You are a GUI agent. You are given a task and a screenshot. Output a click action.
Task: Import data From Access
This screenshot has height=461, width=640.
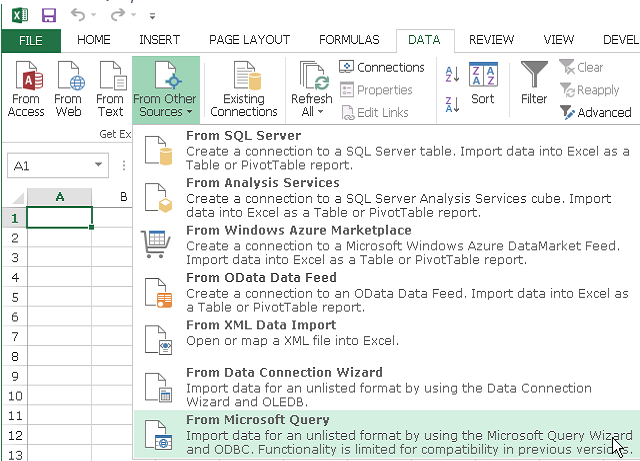pos(26,89)
